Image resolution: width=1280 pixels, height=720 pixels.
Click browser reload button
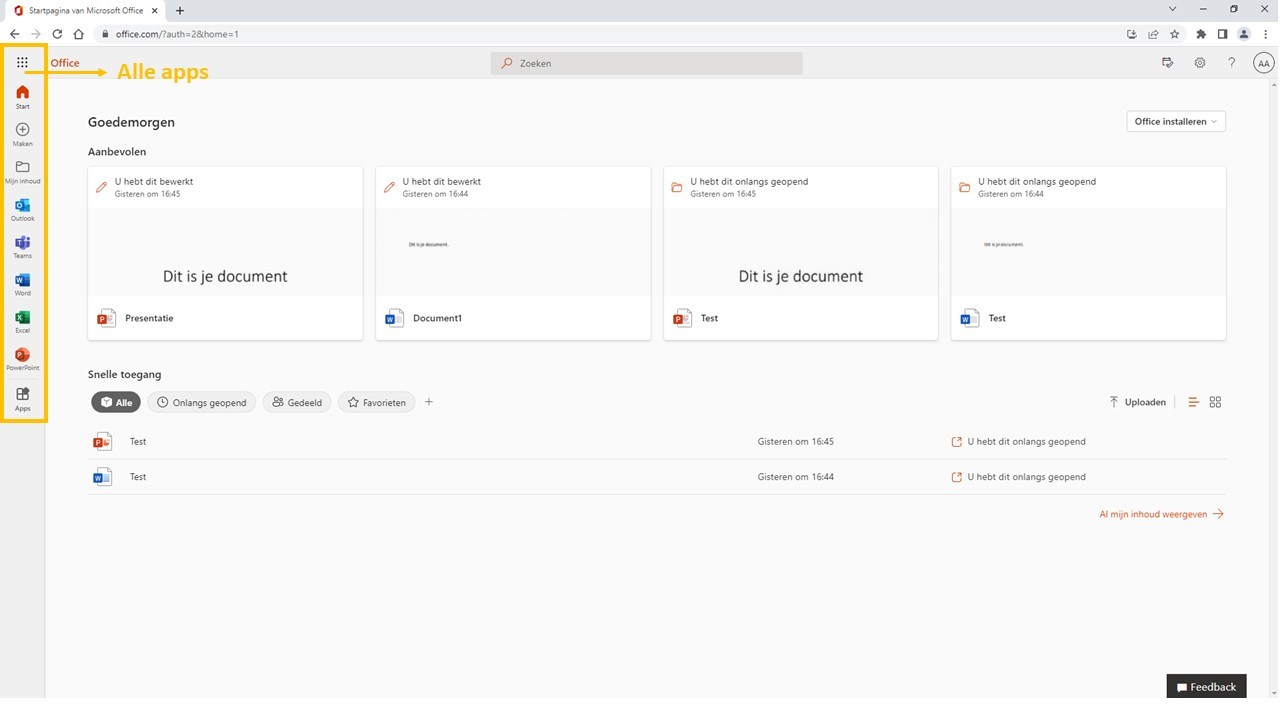(x=57, y=34)
